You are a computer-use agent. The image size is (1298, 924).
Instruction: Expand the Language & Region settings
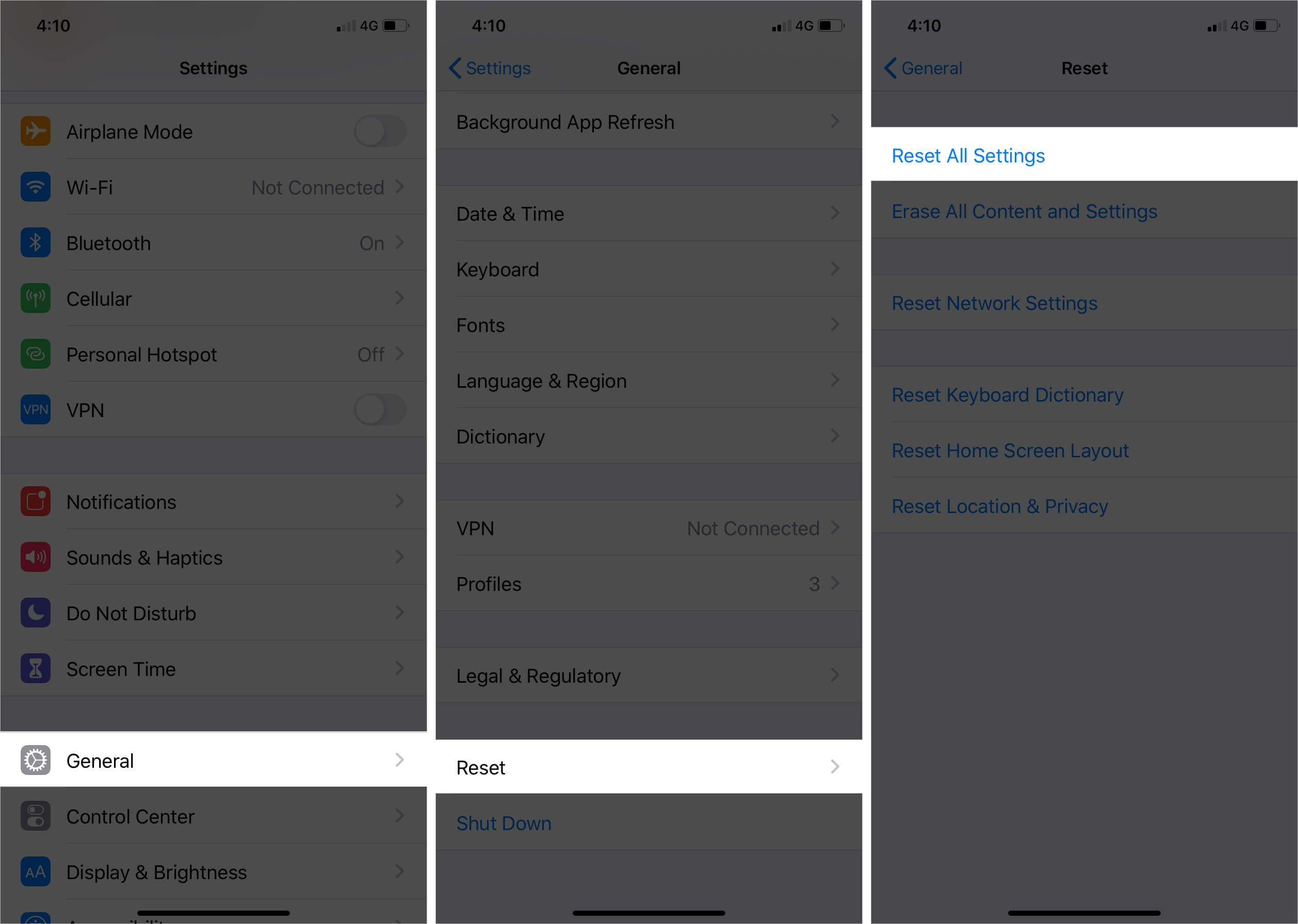tap(648, 381)
